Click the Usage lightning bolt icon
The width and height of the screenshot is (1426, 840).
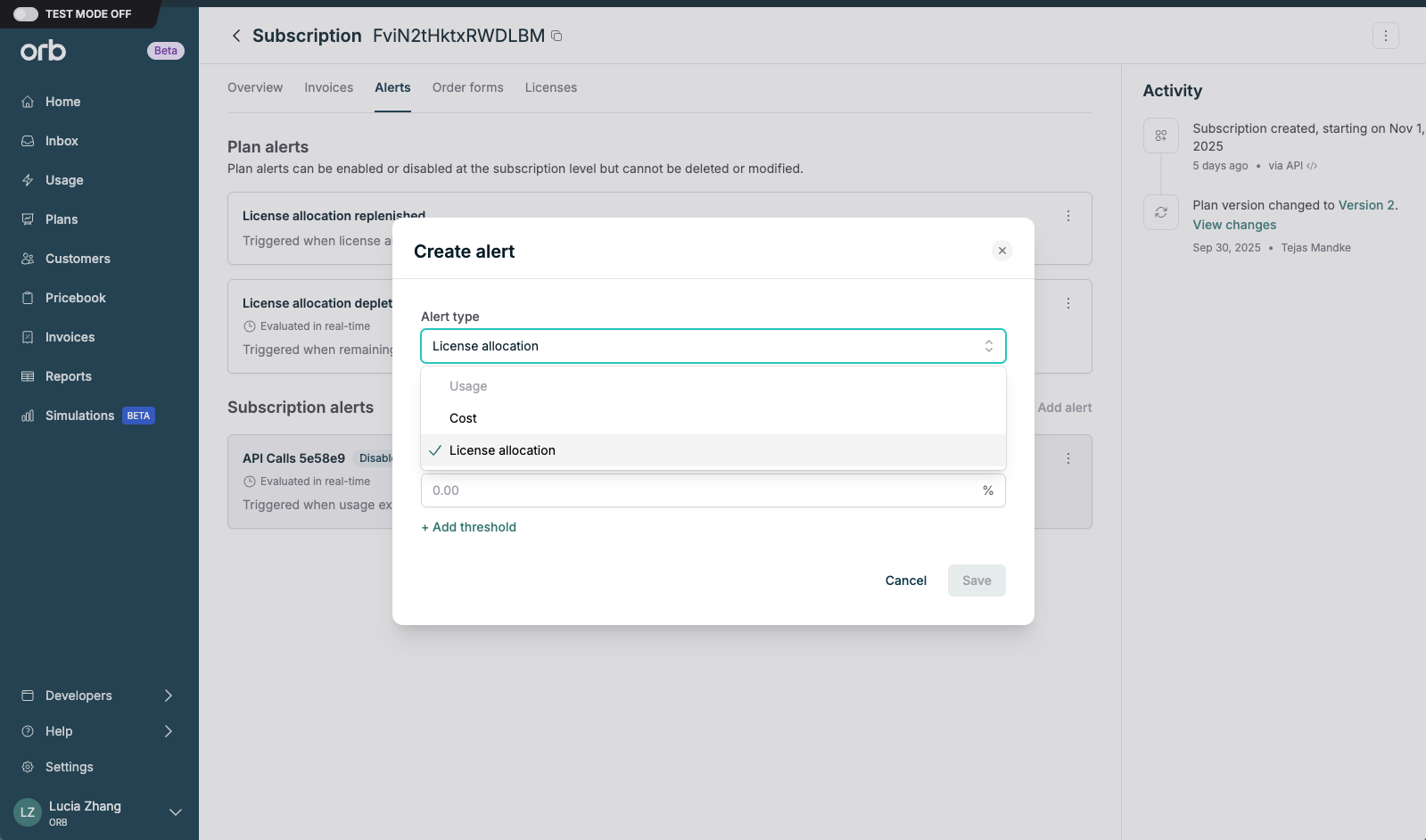click(28, 180)
